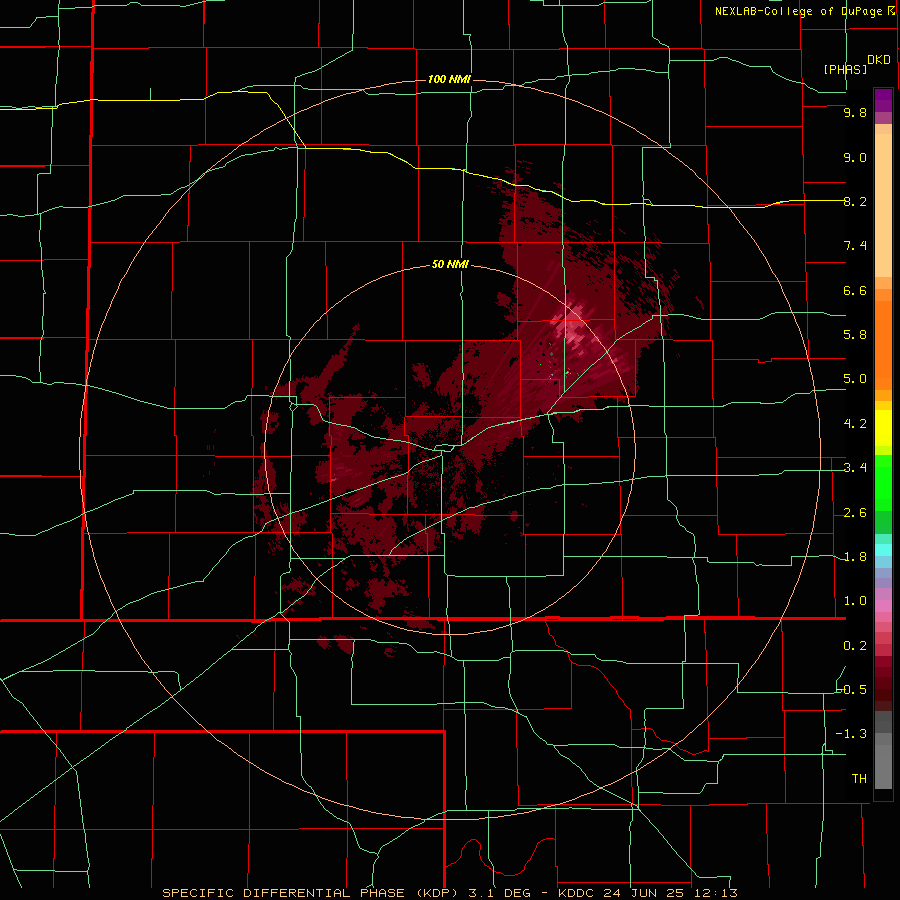This screenshot has width=900, height=900.
Task: Click the 50 NMI range ring label
Action: [x=450, y=265]
